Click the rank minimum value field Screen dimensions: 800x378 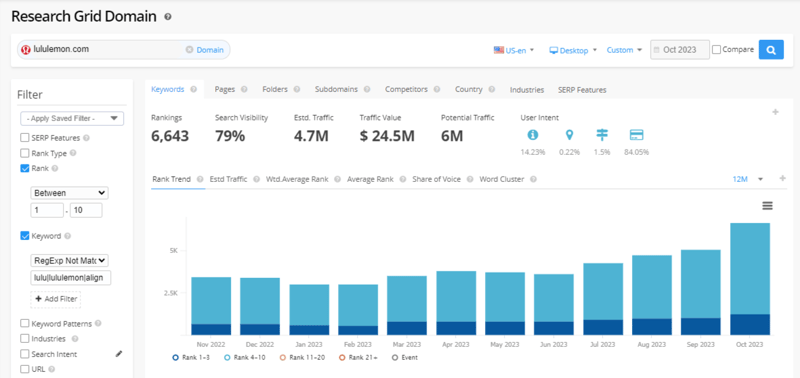46,210
